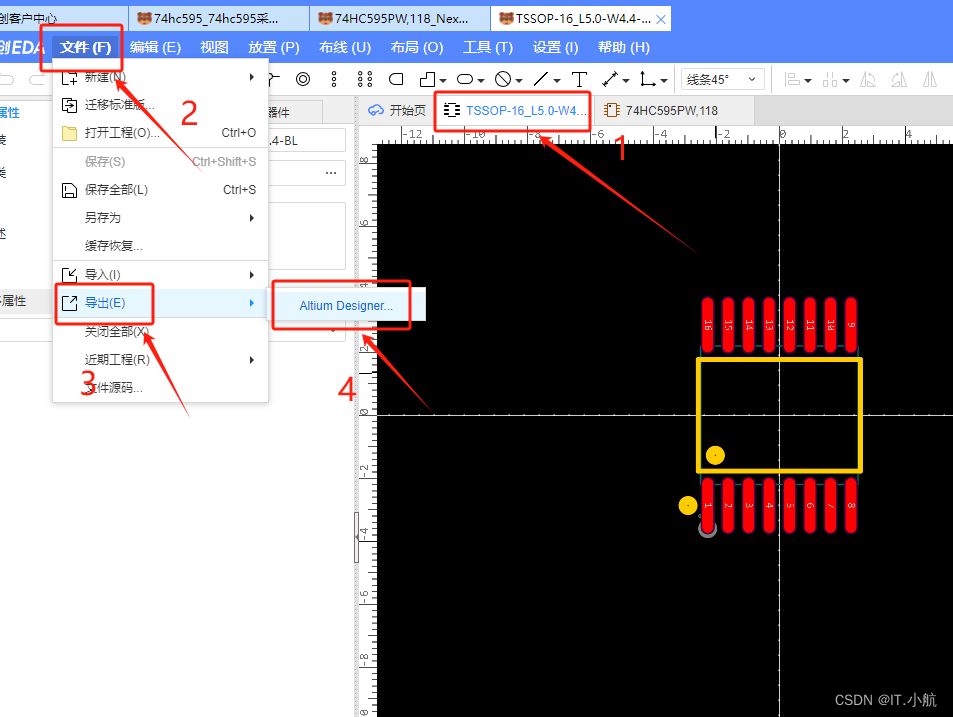Screen dimensions: 953x717
Task: Open the 布局 (O) menu
Action: (416, 47)
